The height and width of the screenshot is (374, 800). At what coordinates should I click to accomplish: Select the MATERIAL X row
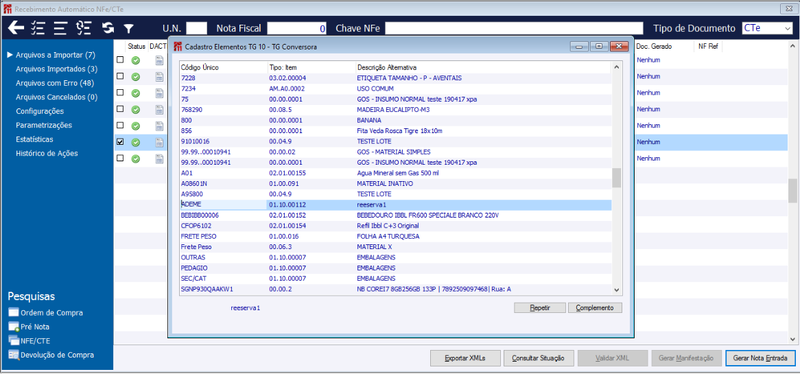(x=395, y=247)
